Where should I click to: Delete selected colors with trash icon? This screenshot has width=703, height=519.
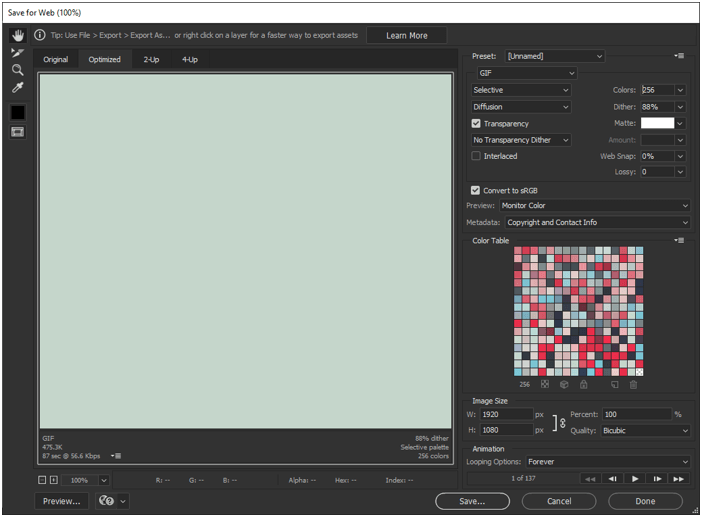click(633, 385)
